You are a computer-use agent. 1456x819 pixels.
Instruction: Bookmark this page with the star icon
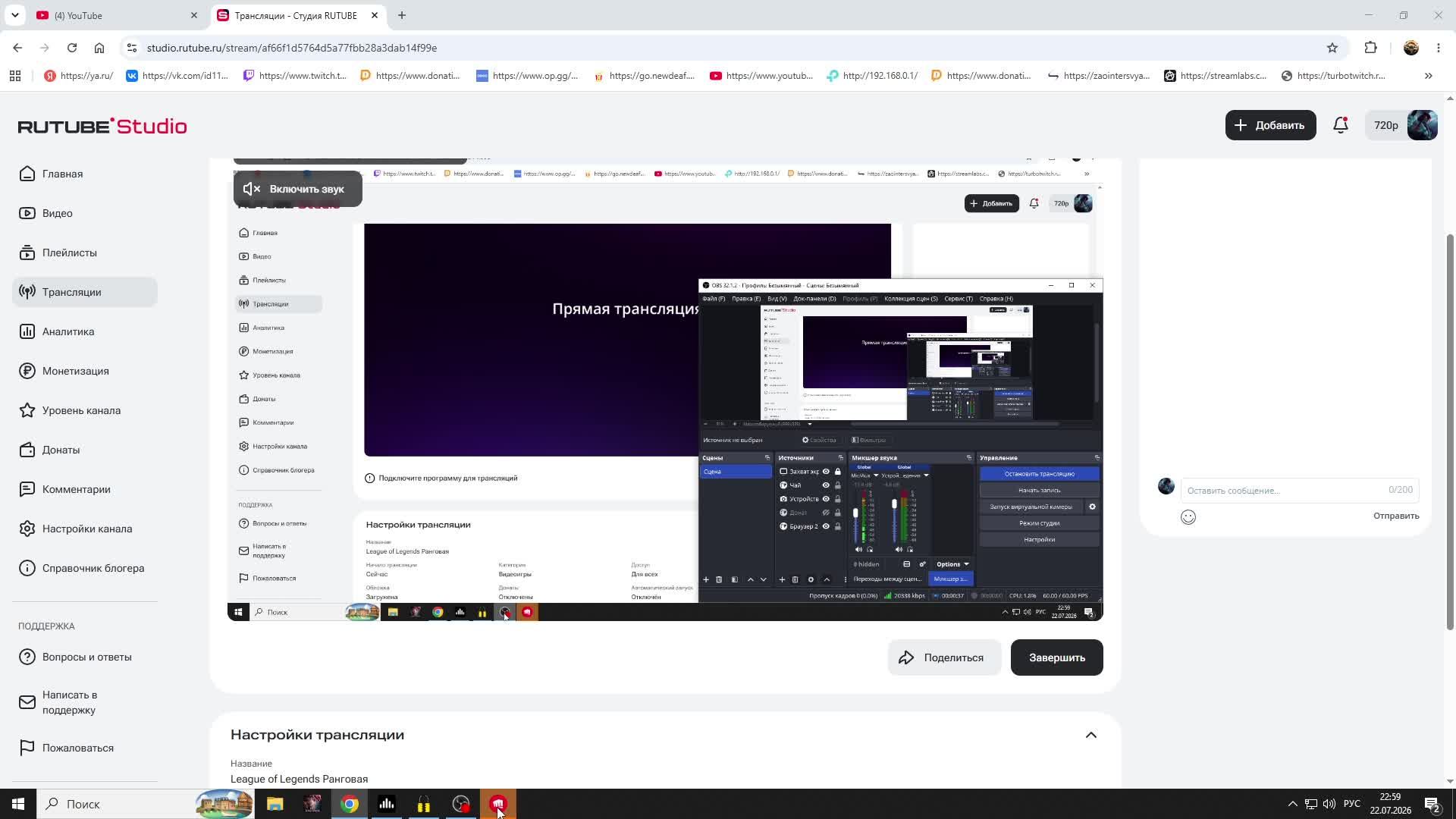point(1332,48)
